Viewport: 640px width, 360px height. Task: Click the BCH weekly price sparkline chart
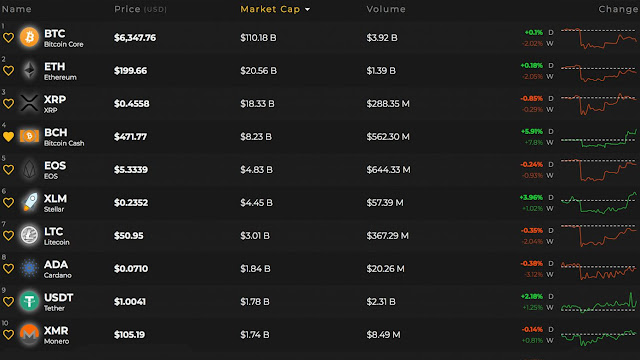[x=599, y=139]
